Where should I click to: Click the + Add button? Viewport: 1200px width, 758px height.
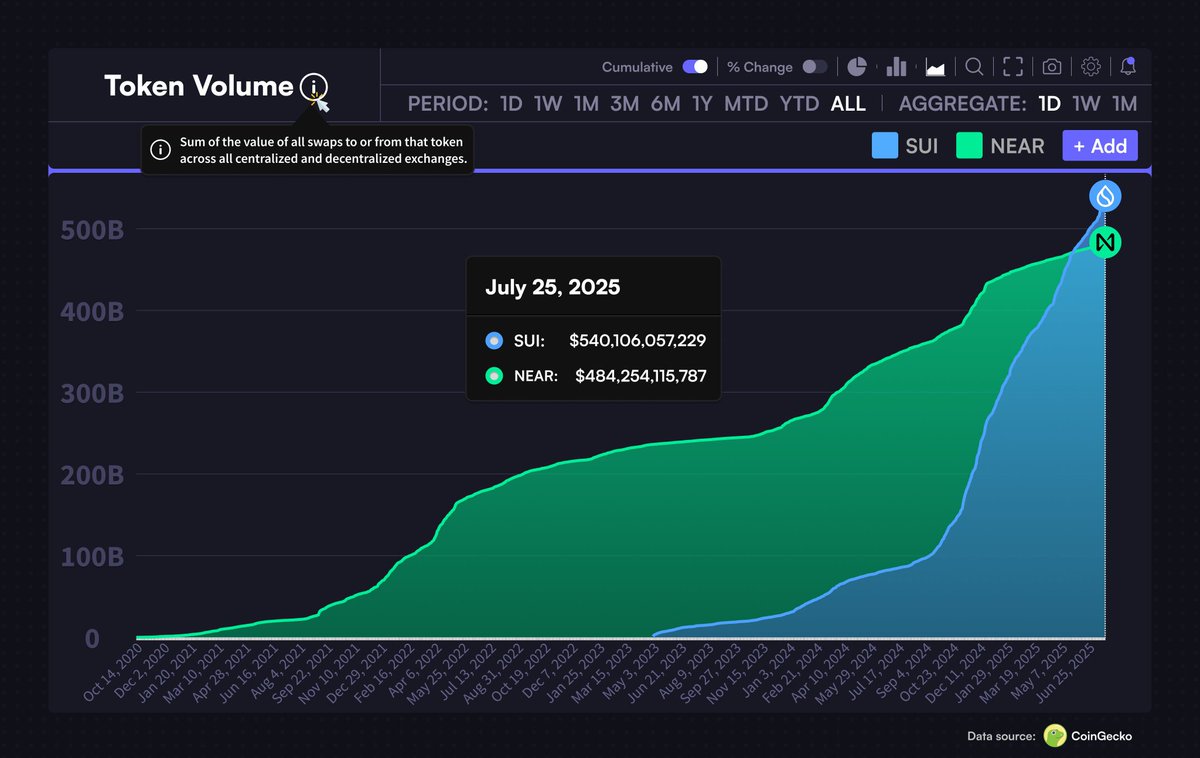coord(1100,146)
